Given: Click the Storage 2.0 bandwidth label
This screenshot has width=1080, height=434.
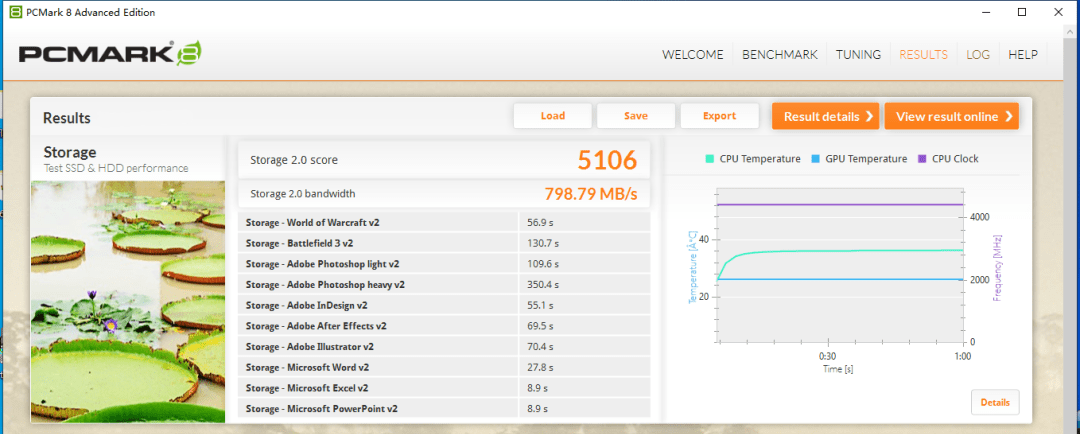Looking at the screenshot, I should tap(302, 194).
